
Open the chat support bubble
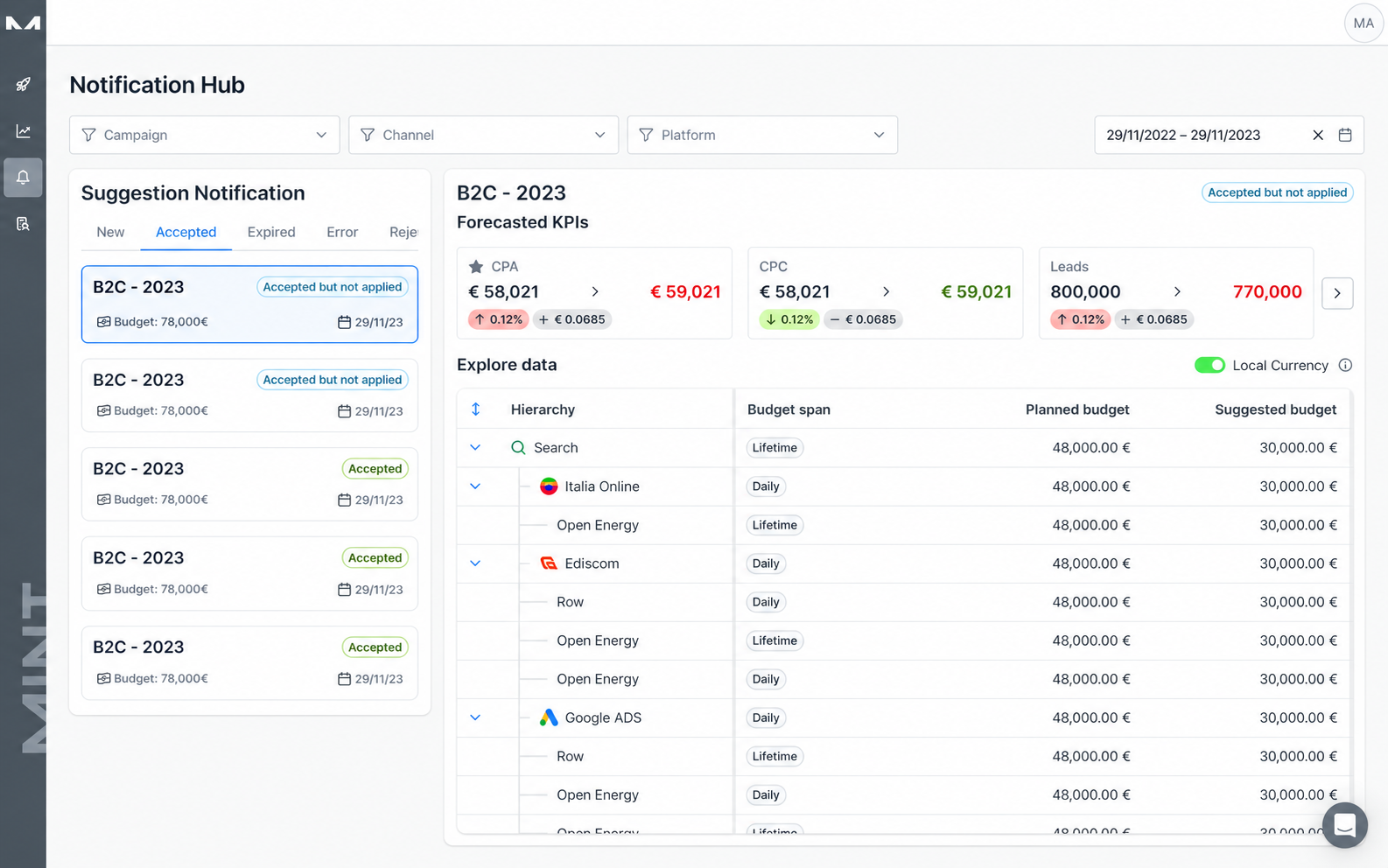tap(1344, 825)
